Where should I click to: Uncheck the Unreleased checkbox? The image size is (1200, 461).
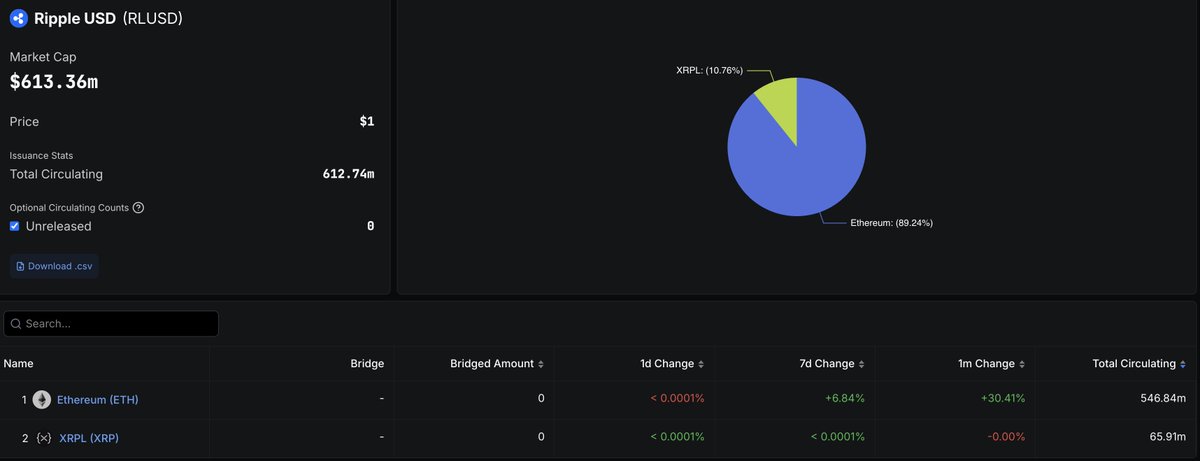click(x=15, y=226)
